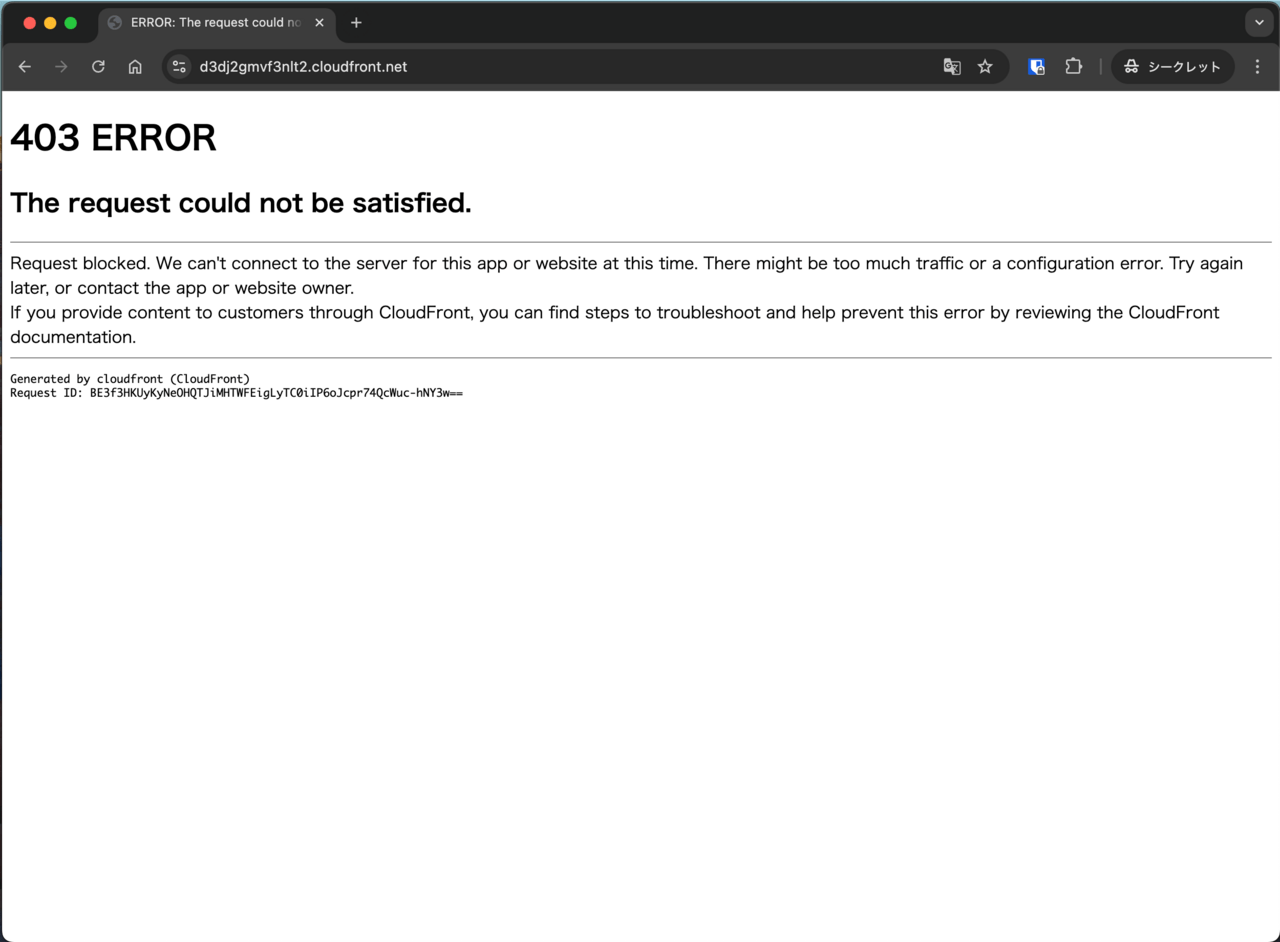This screenshot has height=942, width=1280.
Task: Open the home page via house icon
Action: [x=135, y=67]
